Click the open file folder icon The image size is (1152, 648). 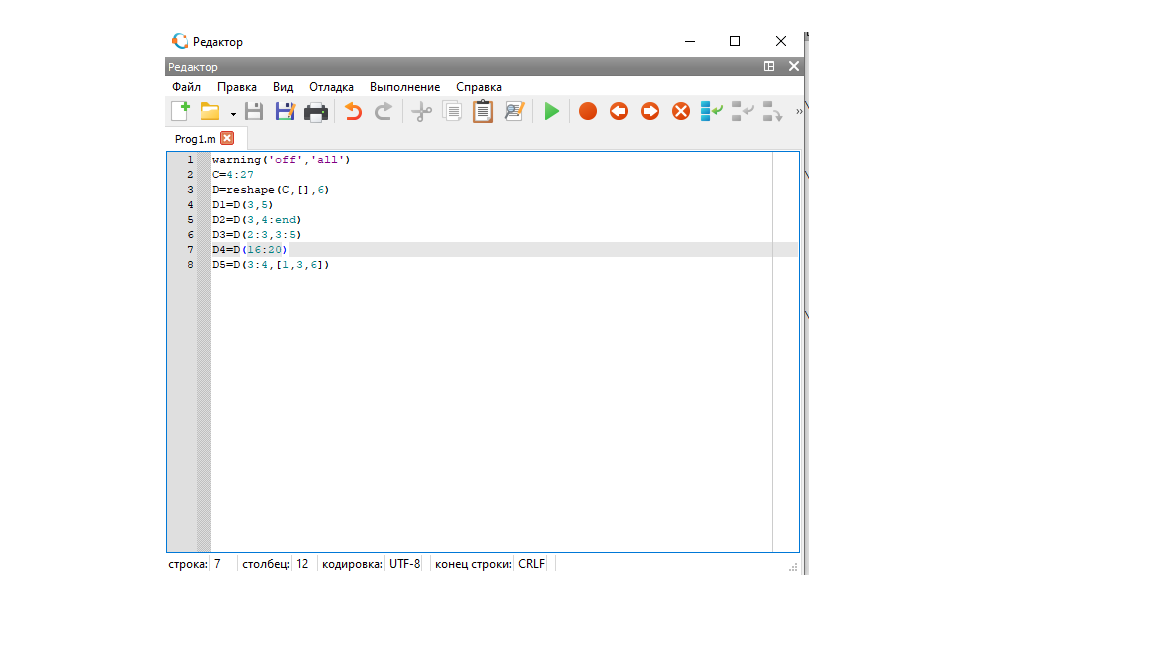tap(210, 111)
